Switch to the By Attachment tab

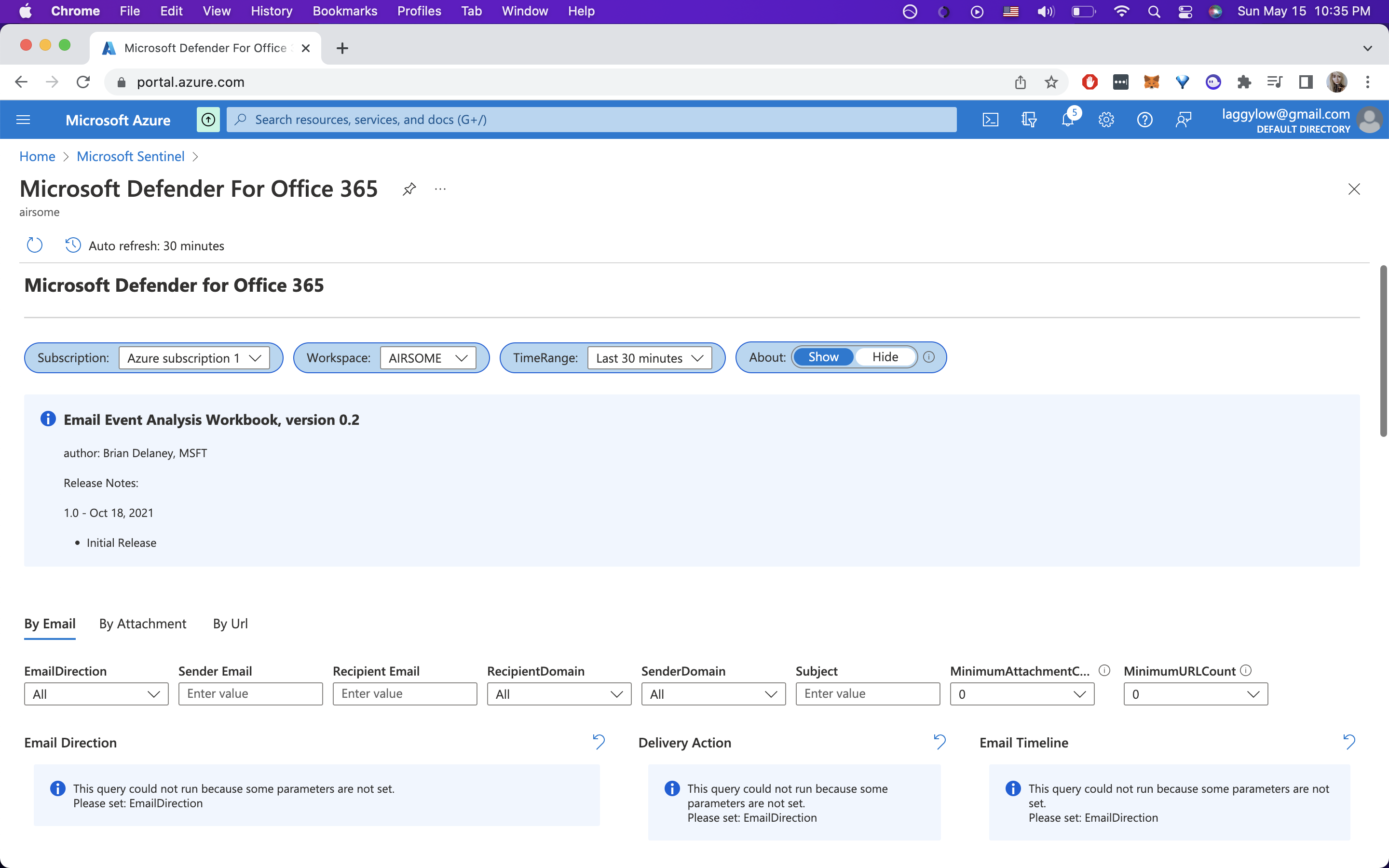click(142, 624)
